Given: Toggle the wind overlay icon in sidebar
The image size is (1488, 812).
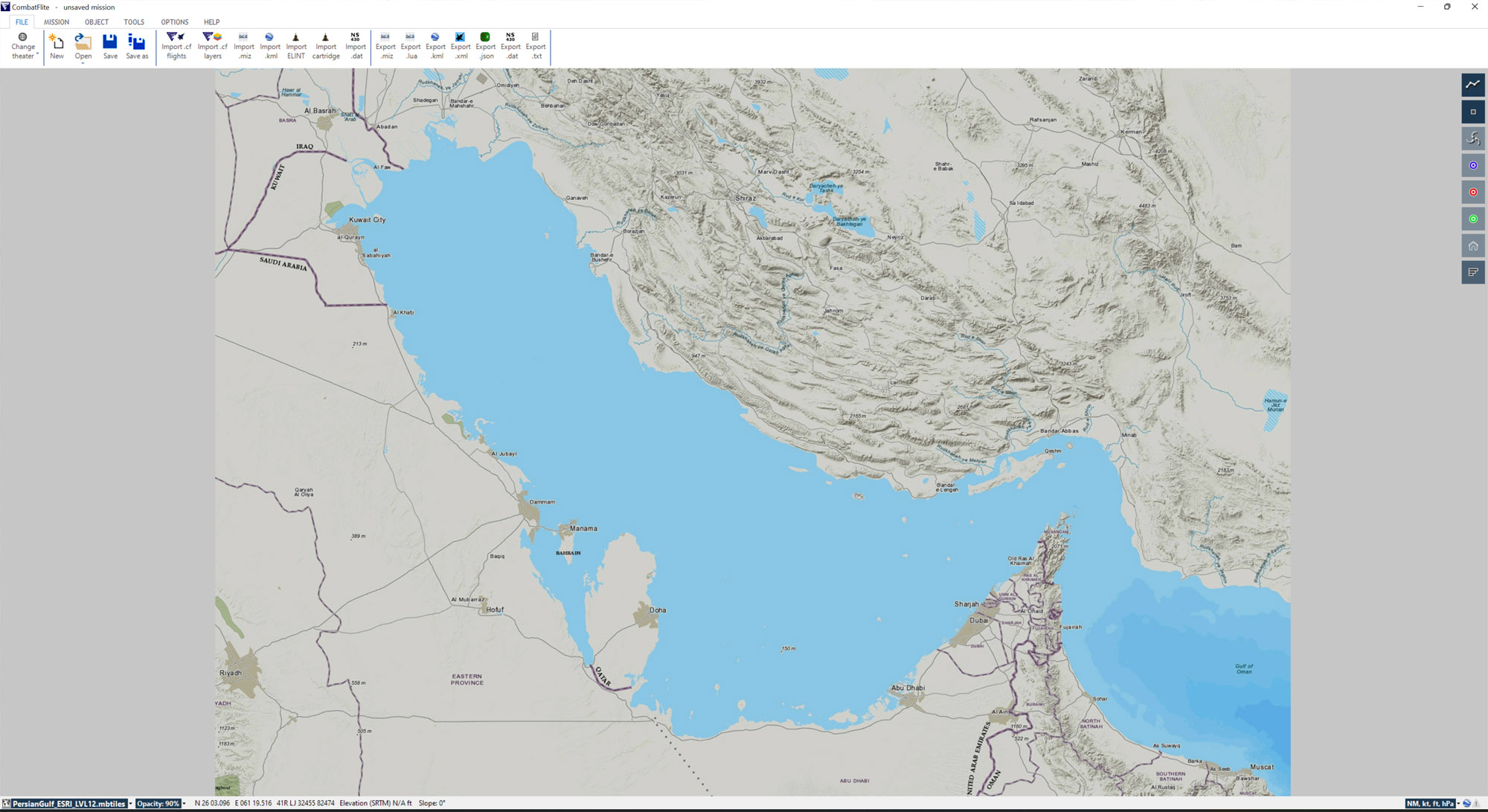Looking at the screenshot, I should (1472, 138).
